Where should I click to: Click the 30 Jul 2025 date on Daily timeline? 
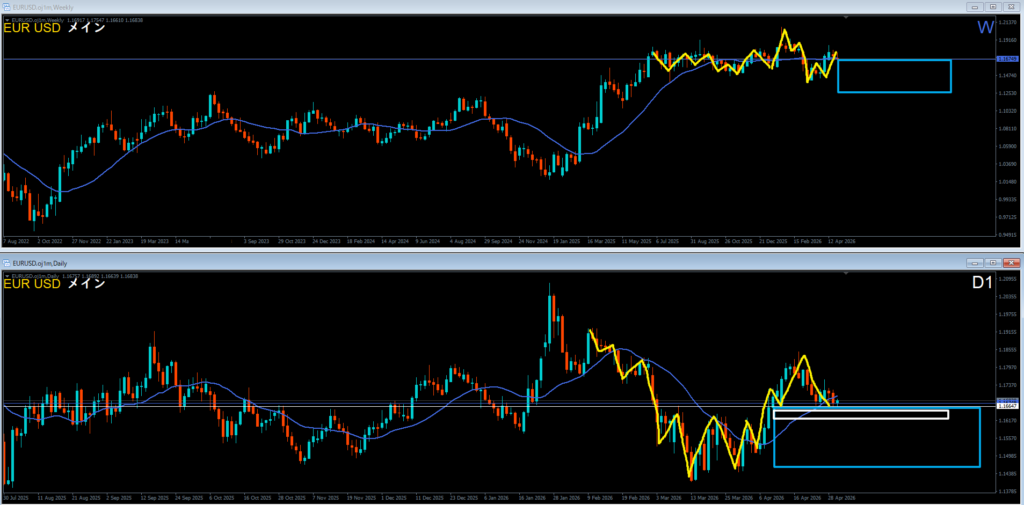16,497
